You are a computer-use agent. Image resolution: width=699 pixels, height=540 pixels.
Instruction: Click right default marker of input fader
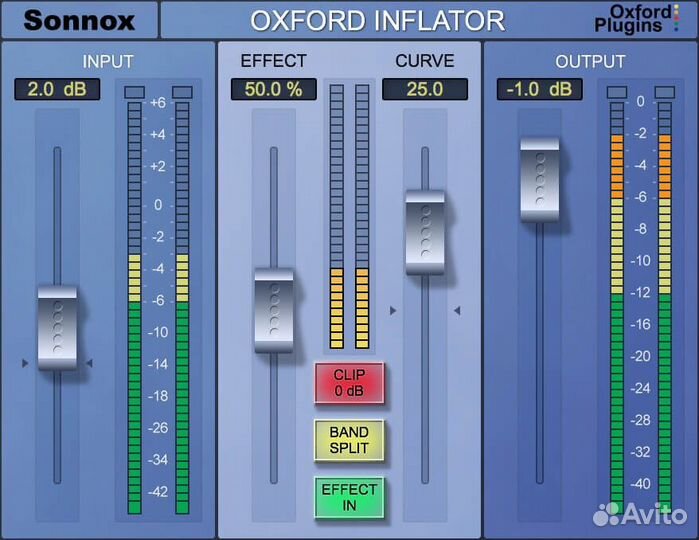coord(90,363)
